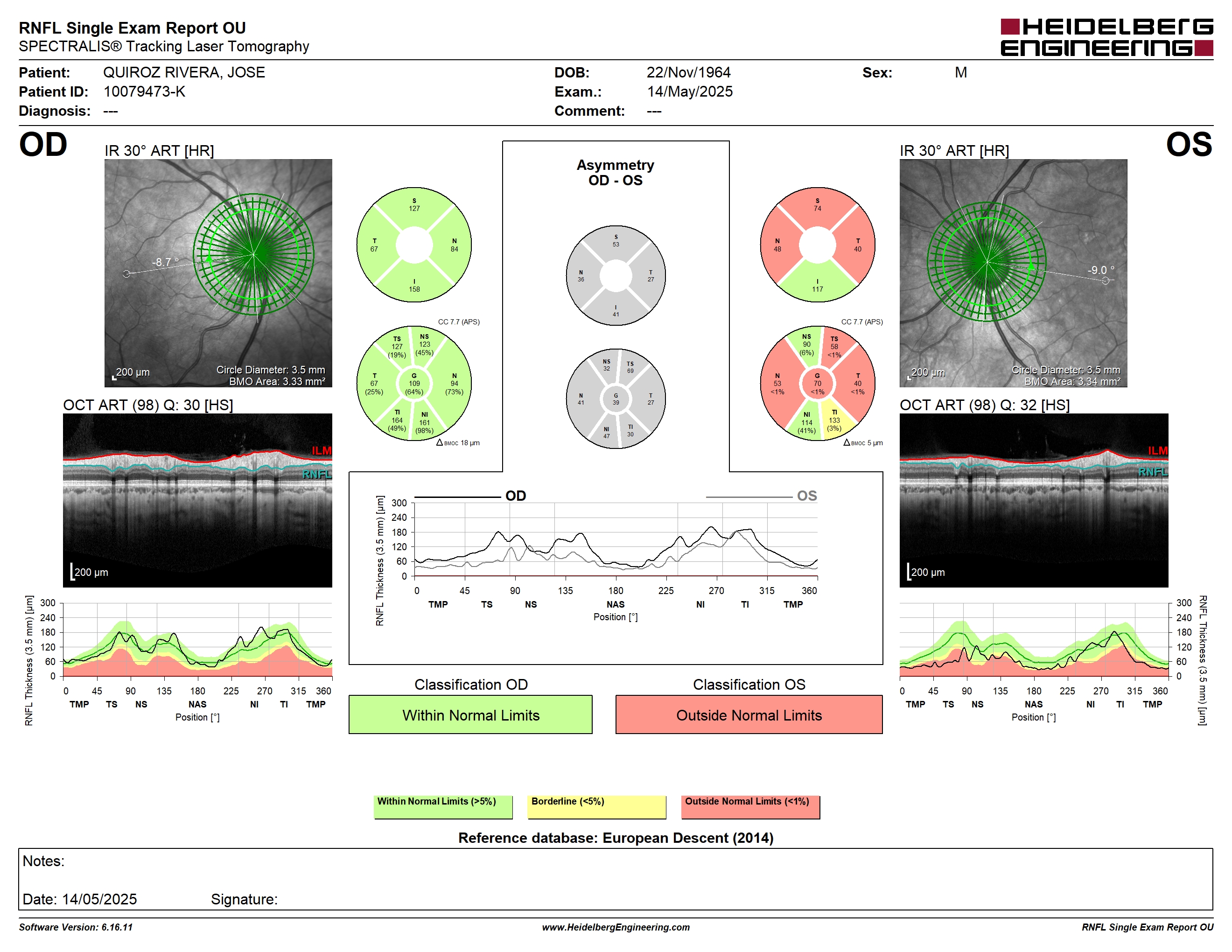Click the red Outside Normal Limits (<1%) legend
The image size is (1232, 952).
tap(750, 806)
